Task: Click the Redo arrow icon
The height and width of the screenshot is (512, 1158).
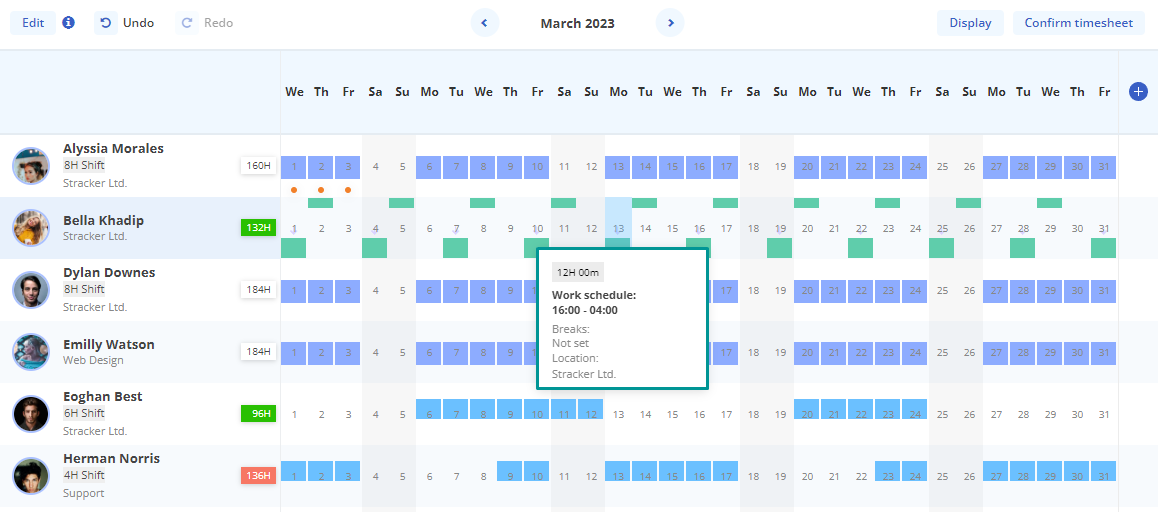Action: pos(187,22)
